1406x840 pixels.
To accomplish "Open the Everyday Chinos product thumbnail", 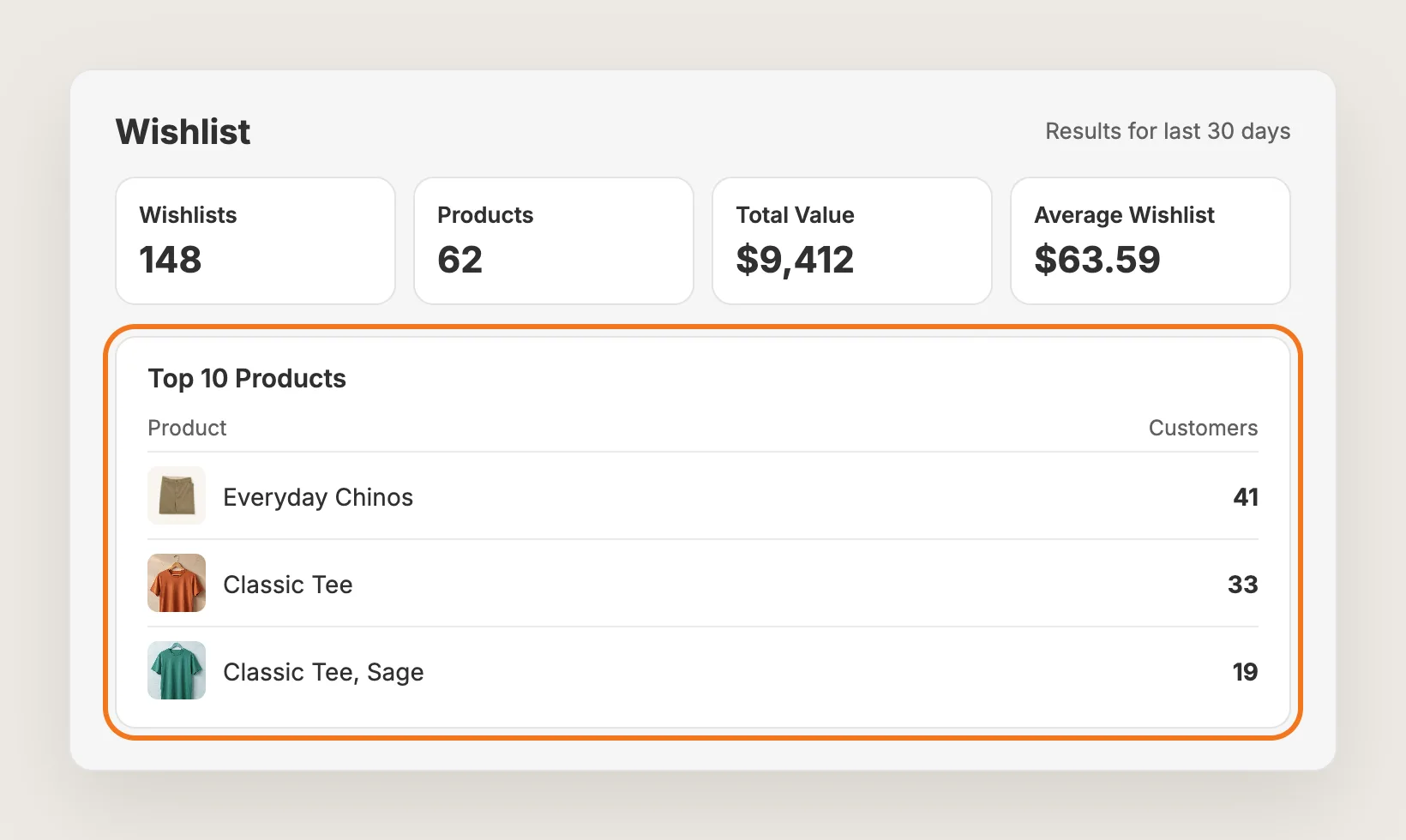I will 177,495.
